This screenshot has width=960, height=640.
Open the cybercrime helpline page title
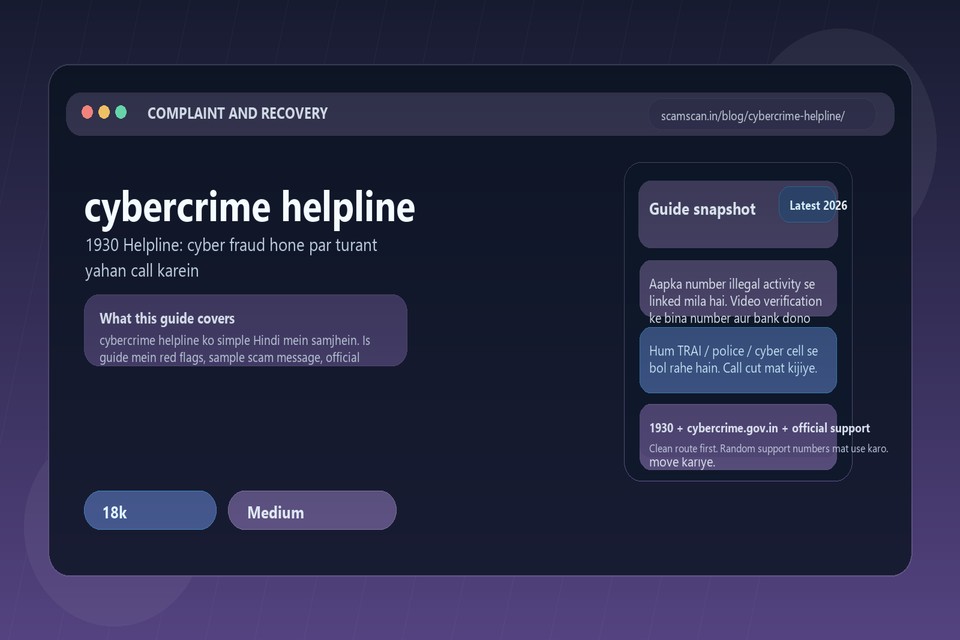coord(250,209)
